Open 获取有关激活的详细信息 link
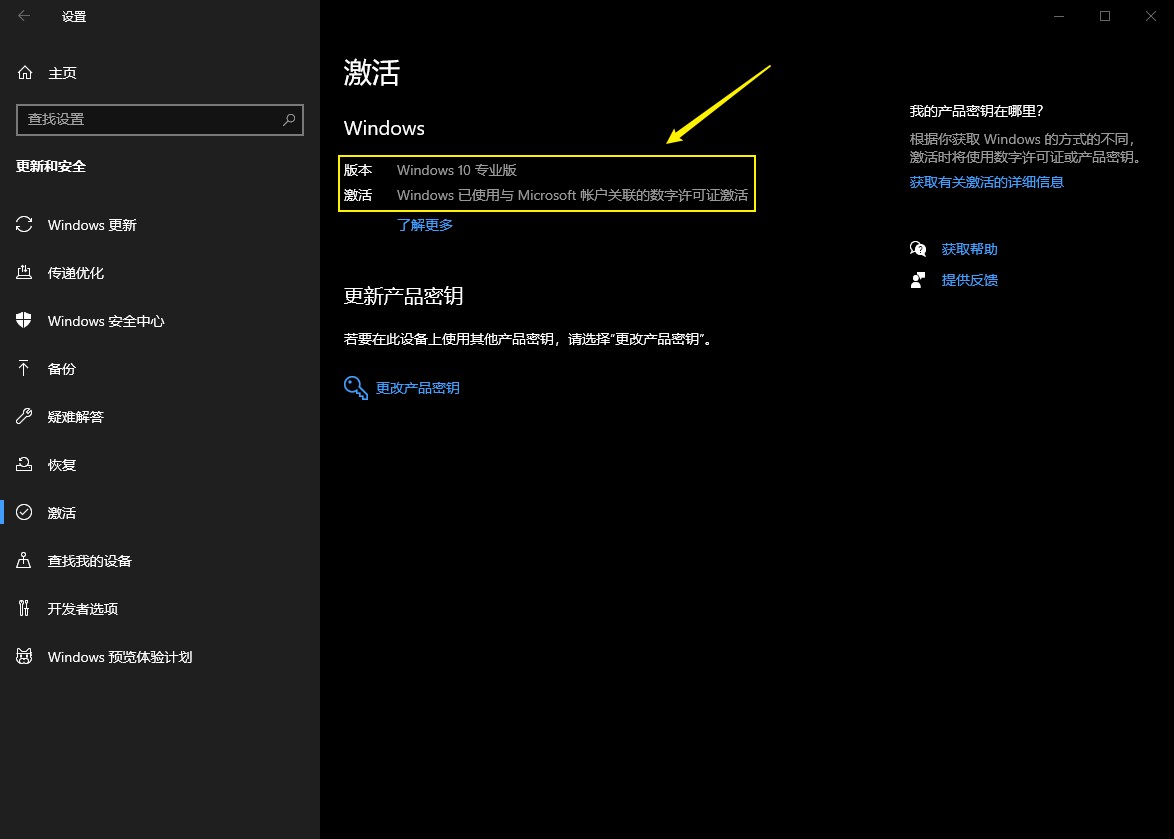Image resolution: width=1174 pixels, height=839 pixels. coord(986,182)
